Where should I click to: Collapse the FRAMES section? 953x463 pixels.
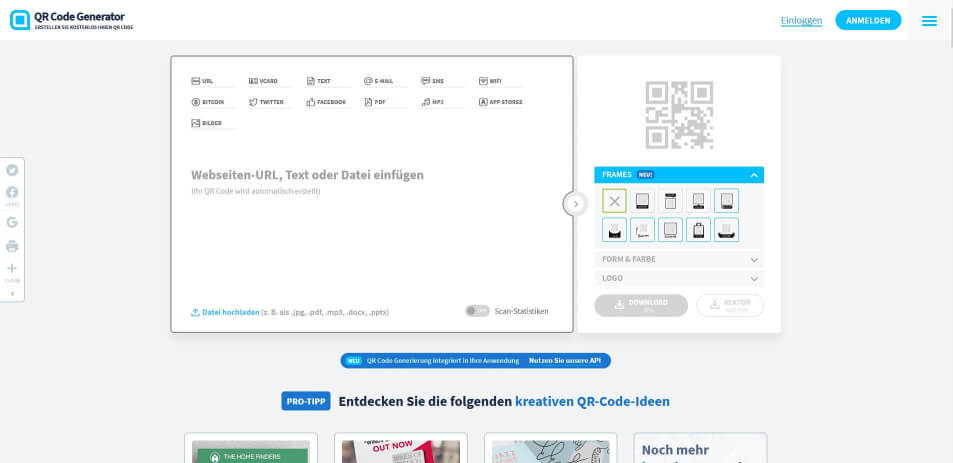(679, 175)
